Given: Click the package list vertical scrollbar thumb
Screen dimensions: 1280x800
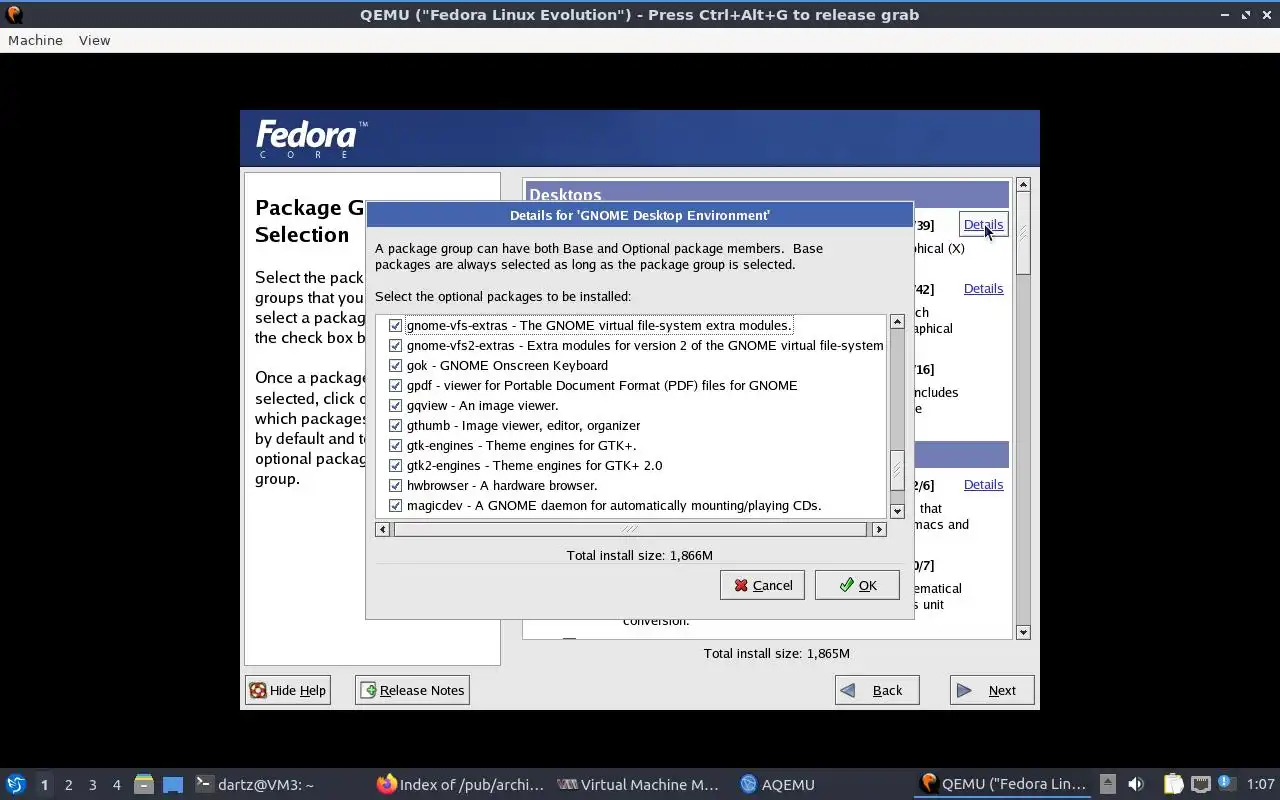Looking at the screenshot, I should [x=897, y=470].
